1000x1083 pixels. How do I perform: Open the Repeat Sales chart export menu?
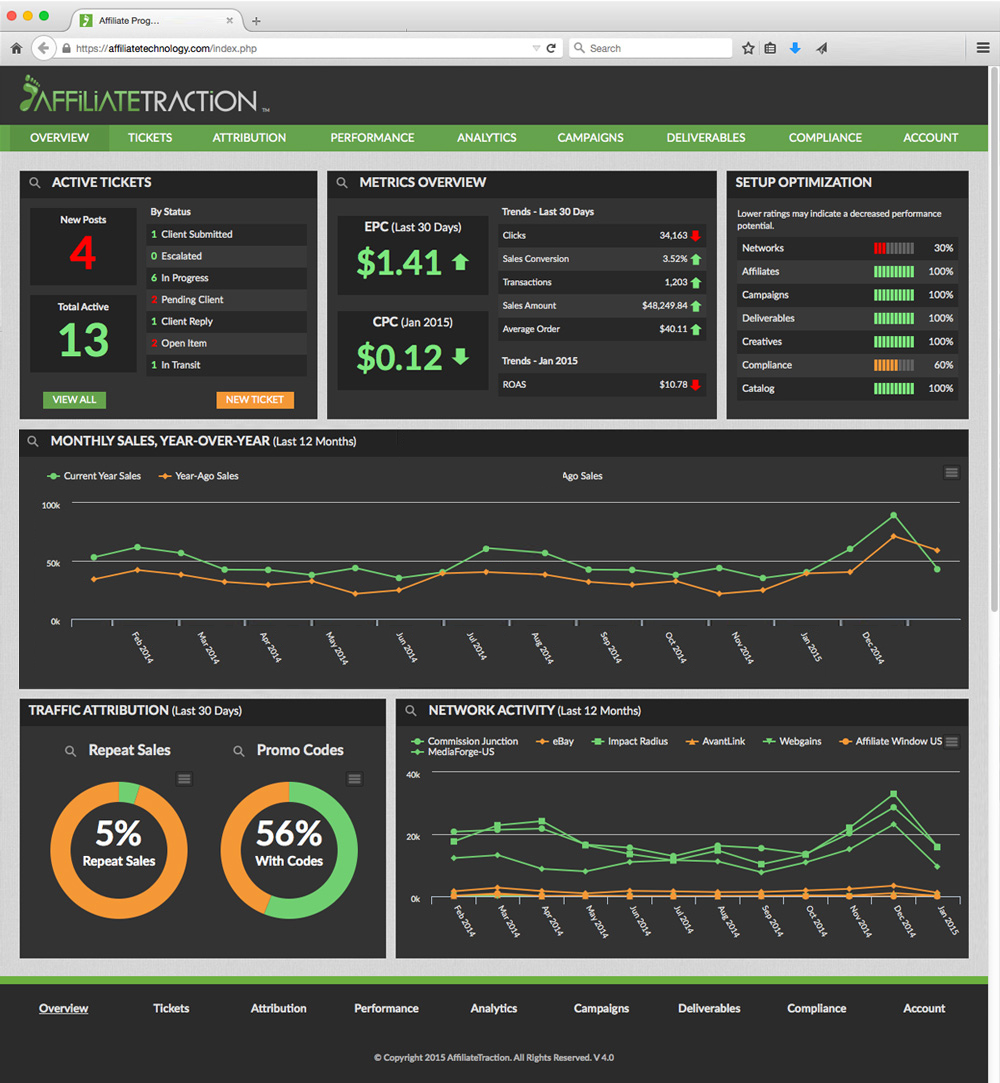pos(184,779)
